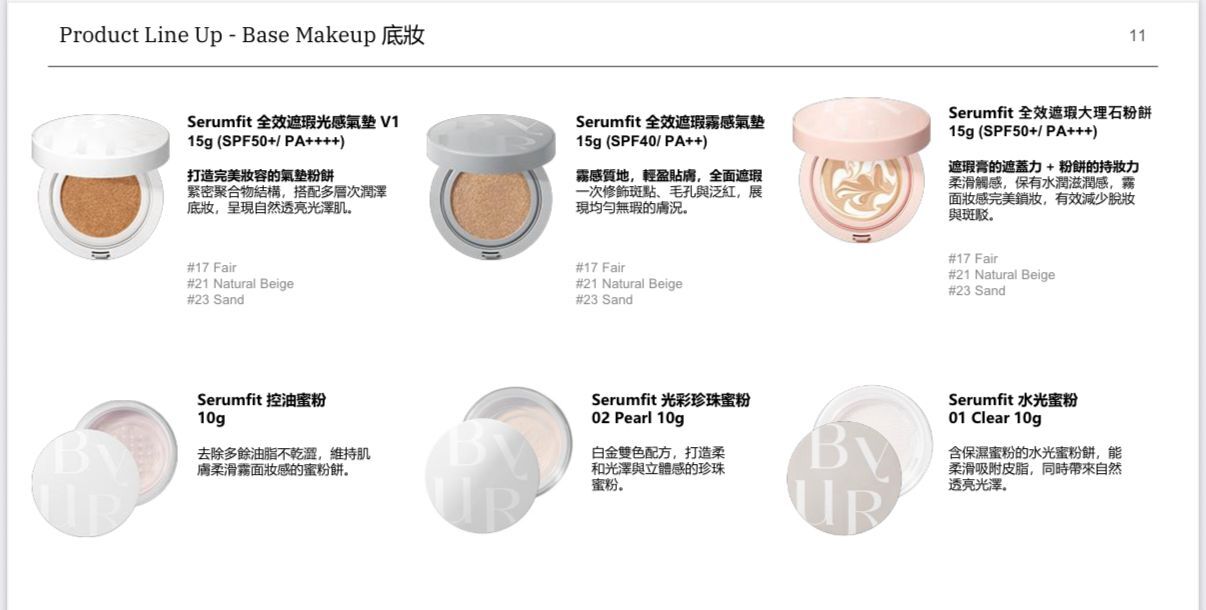Click the 遮瑕膏的遮蓋力 + 粉餅的持妝力 tagline
The width and height of the screenshot is (1206, 610).
tap(1044, 167)
